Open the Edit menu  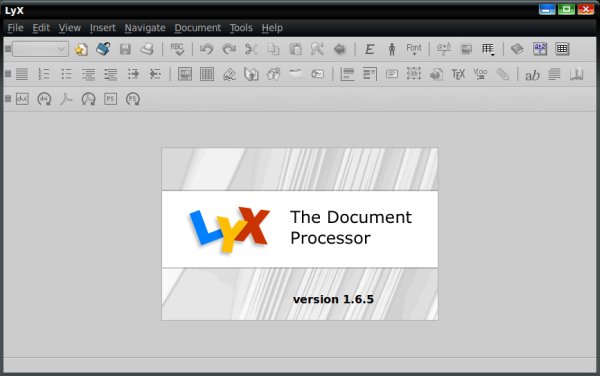coord(41,28)
